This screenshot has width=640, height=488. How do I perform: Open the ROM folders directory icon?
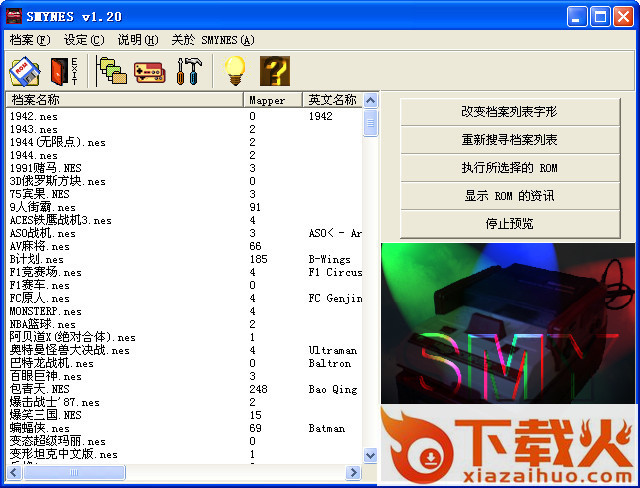(113, 71)
